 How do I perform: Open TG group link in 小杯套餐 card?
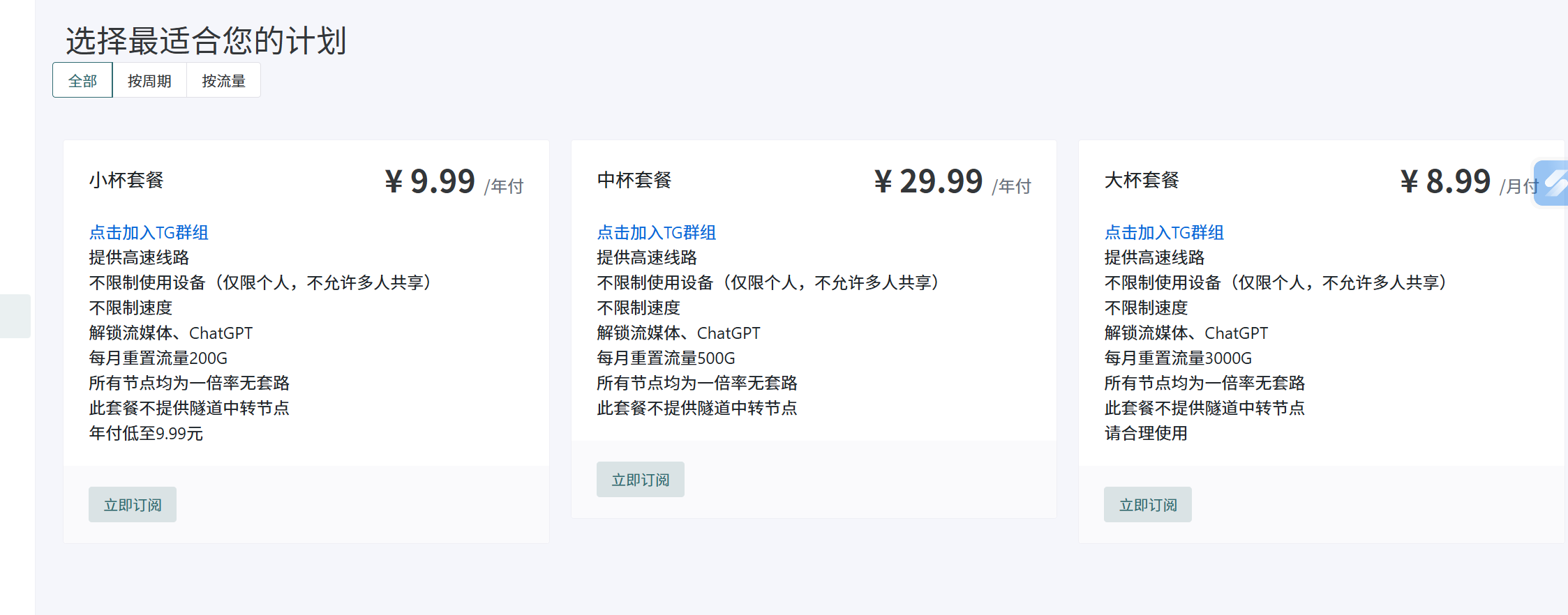point(149,232)
